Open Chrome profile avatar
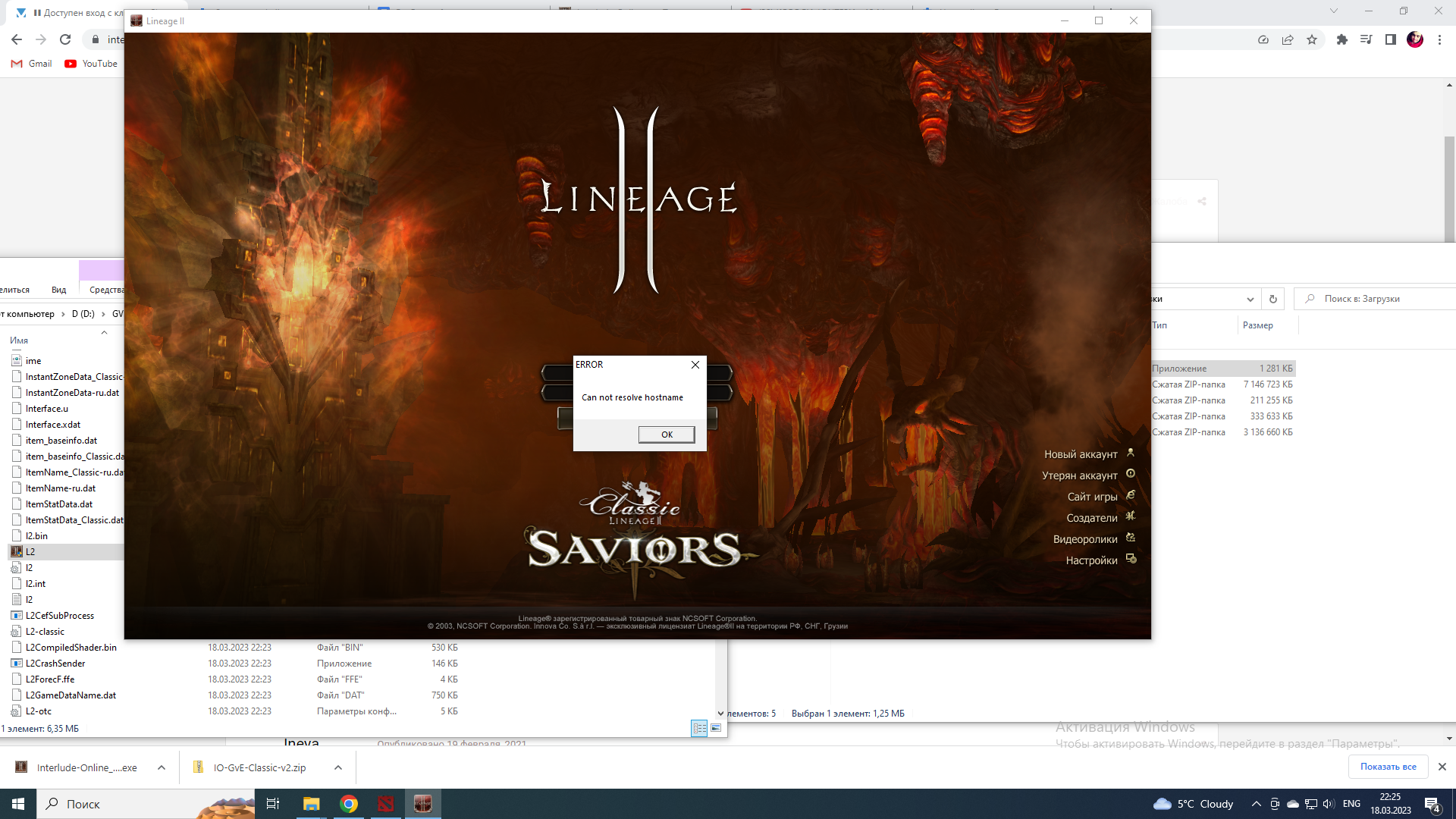This screenshot has width=1456, height=819. point(1415,39)
